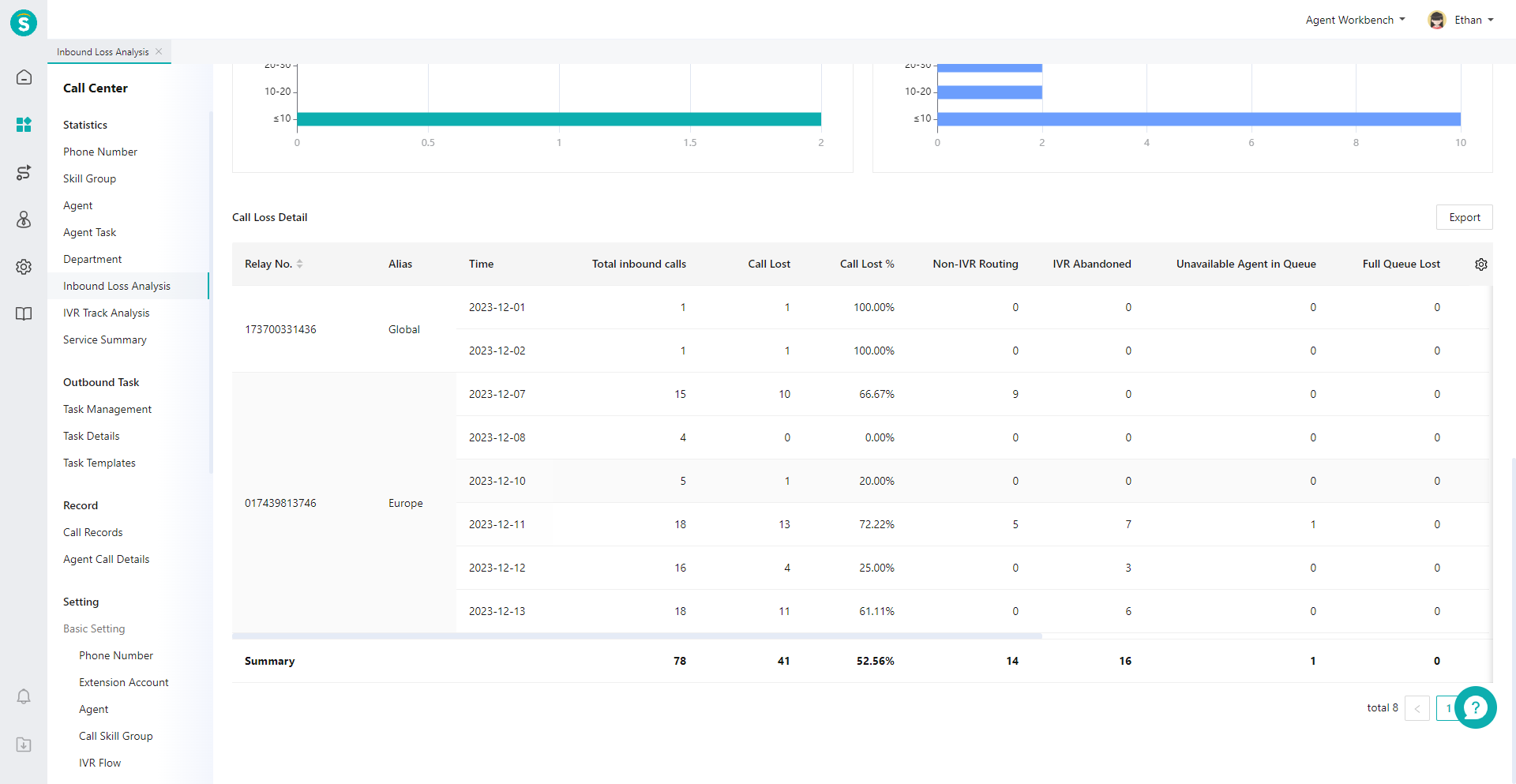Switch to Inbound Loss Analysis tab
Viewport: 1516px width, 784px height.
[103, 52]
